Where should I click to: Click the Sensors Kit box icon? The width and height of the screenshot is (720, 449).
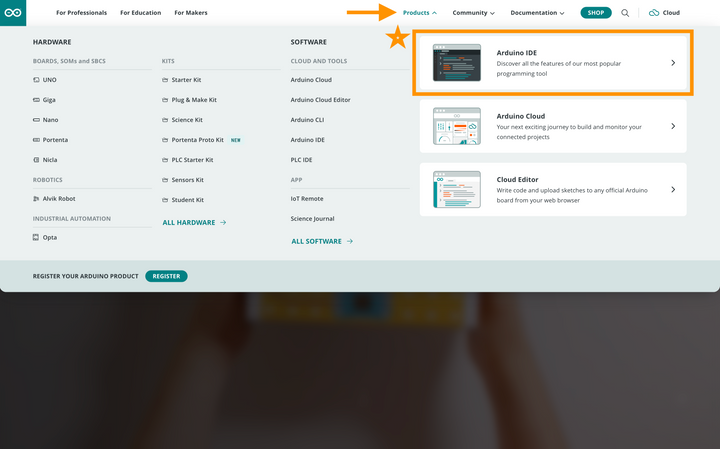click(165, 180)
